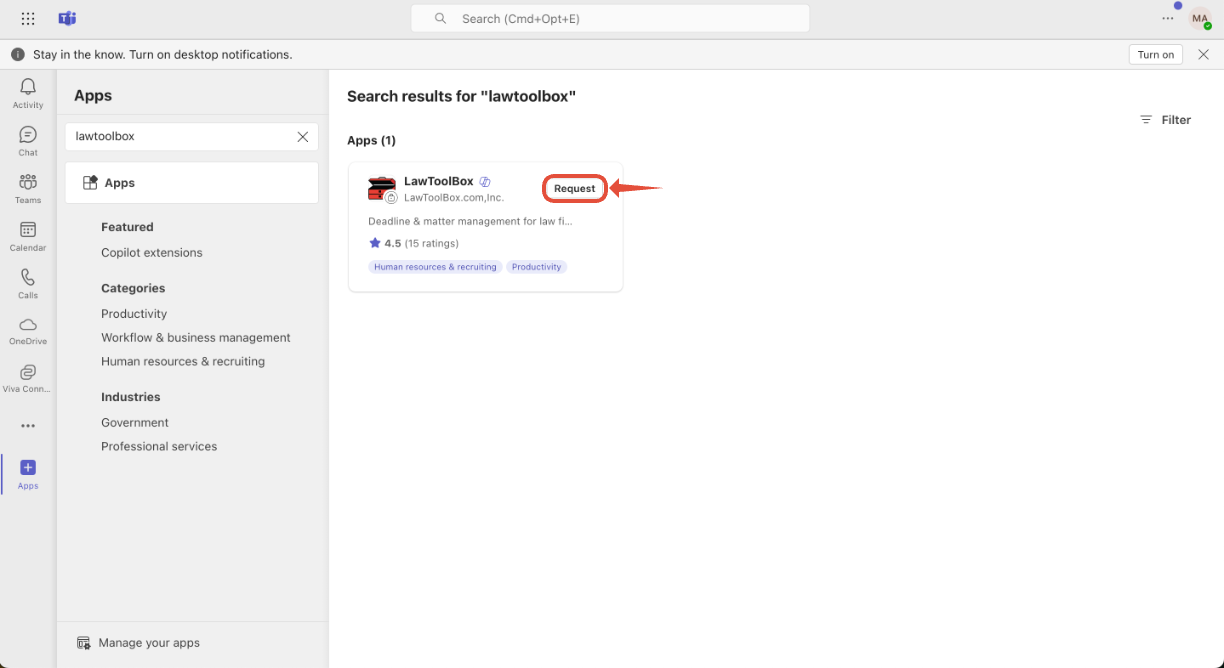Browse the Government industry
This screenshot has width=1224, height=668.
point(135,423)
